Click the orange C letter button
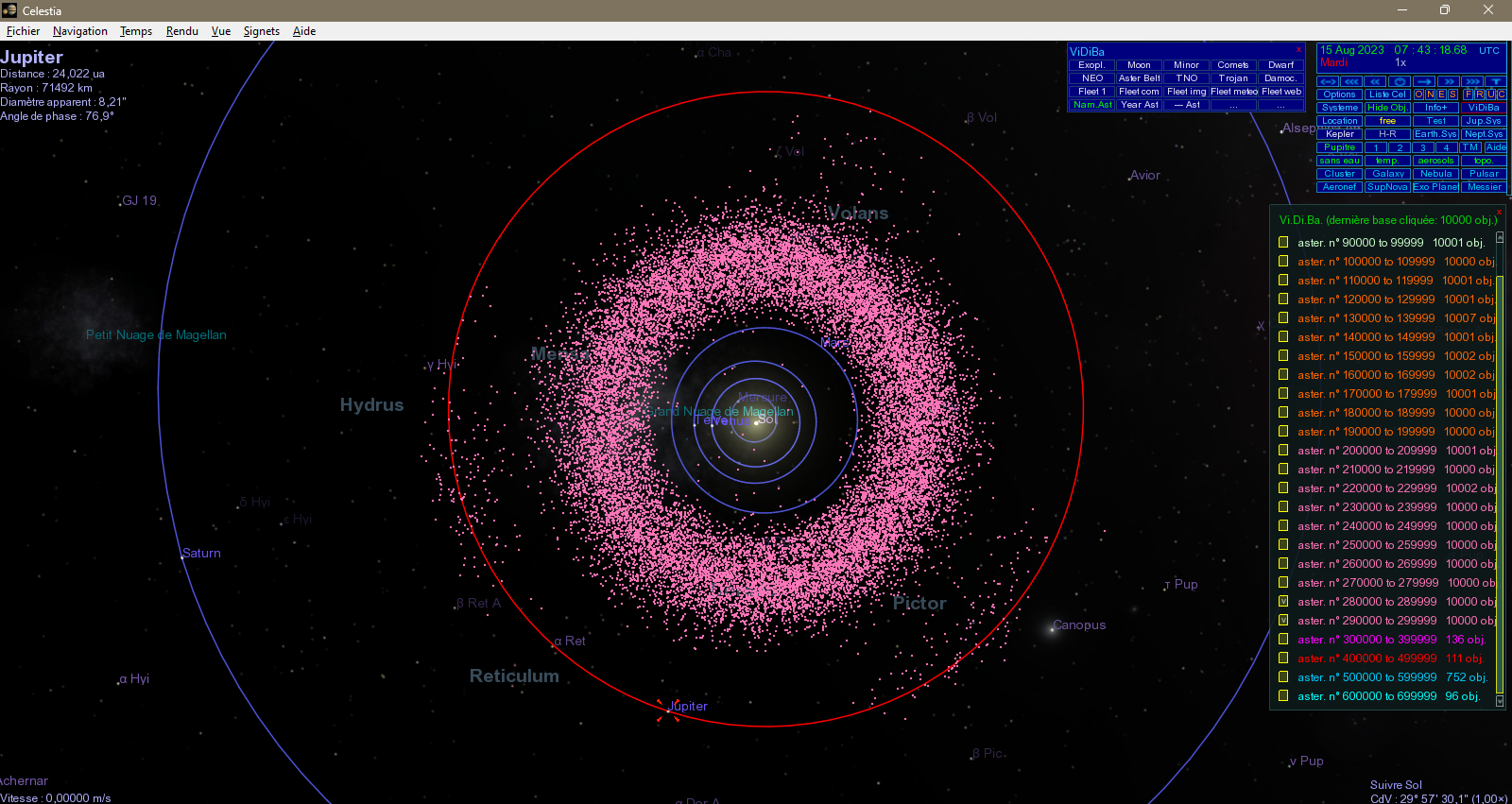The height and width of the screenshot is (804, 1512). [x=1502, y=94]
